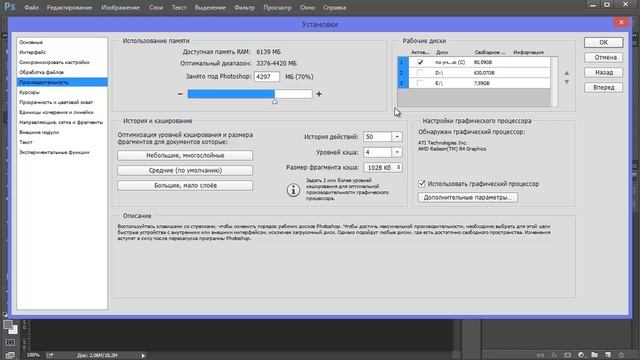The width and height of the screenshot is (640, 360).
Task: Click 'Дополнительные параметры...' button
Action: pyautogui.click(x=468, y=198)
